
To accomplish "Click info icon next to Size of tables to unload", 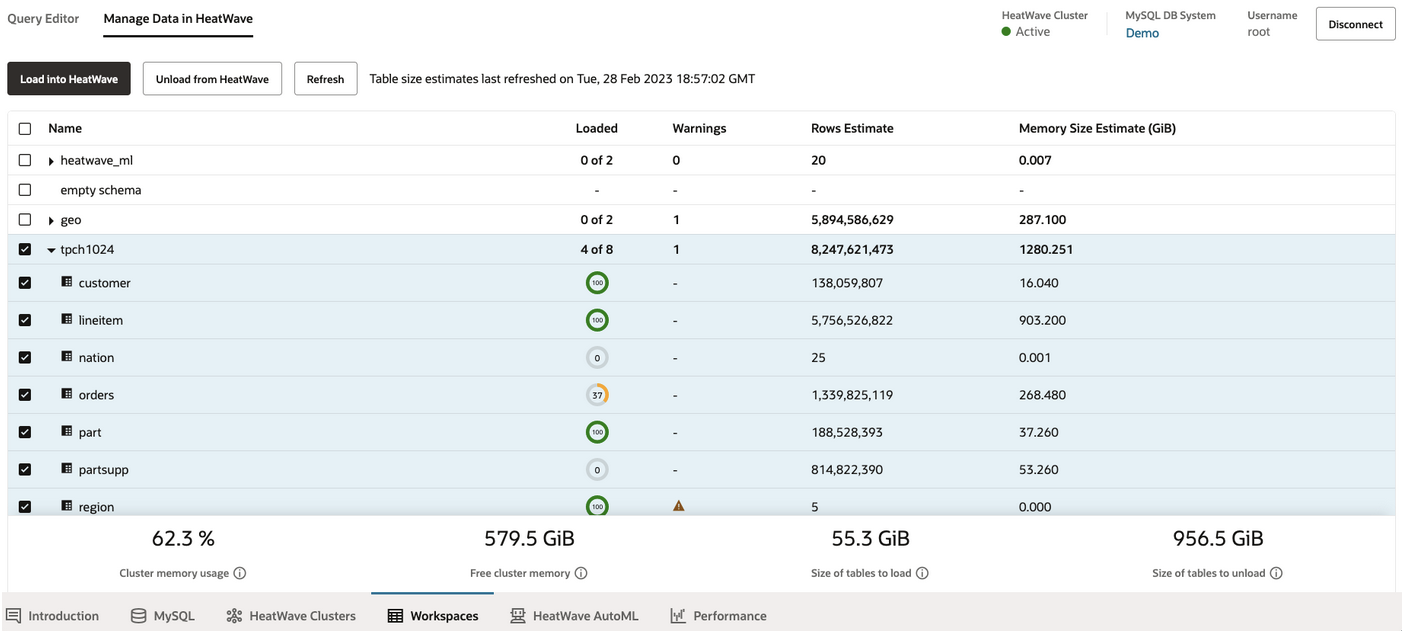I will 1276,573.
